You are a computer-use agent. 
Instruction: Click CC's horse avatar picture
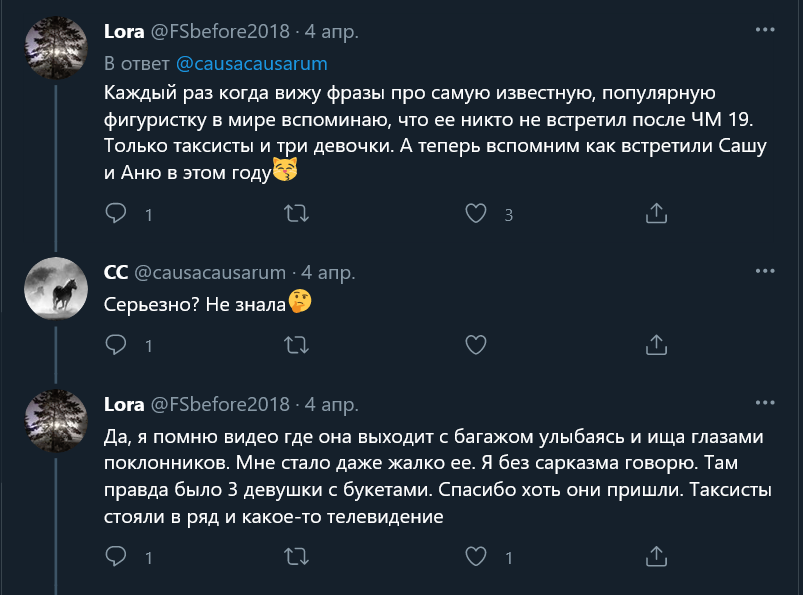pos(57,290)
